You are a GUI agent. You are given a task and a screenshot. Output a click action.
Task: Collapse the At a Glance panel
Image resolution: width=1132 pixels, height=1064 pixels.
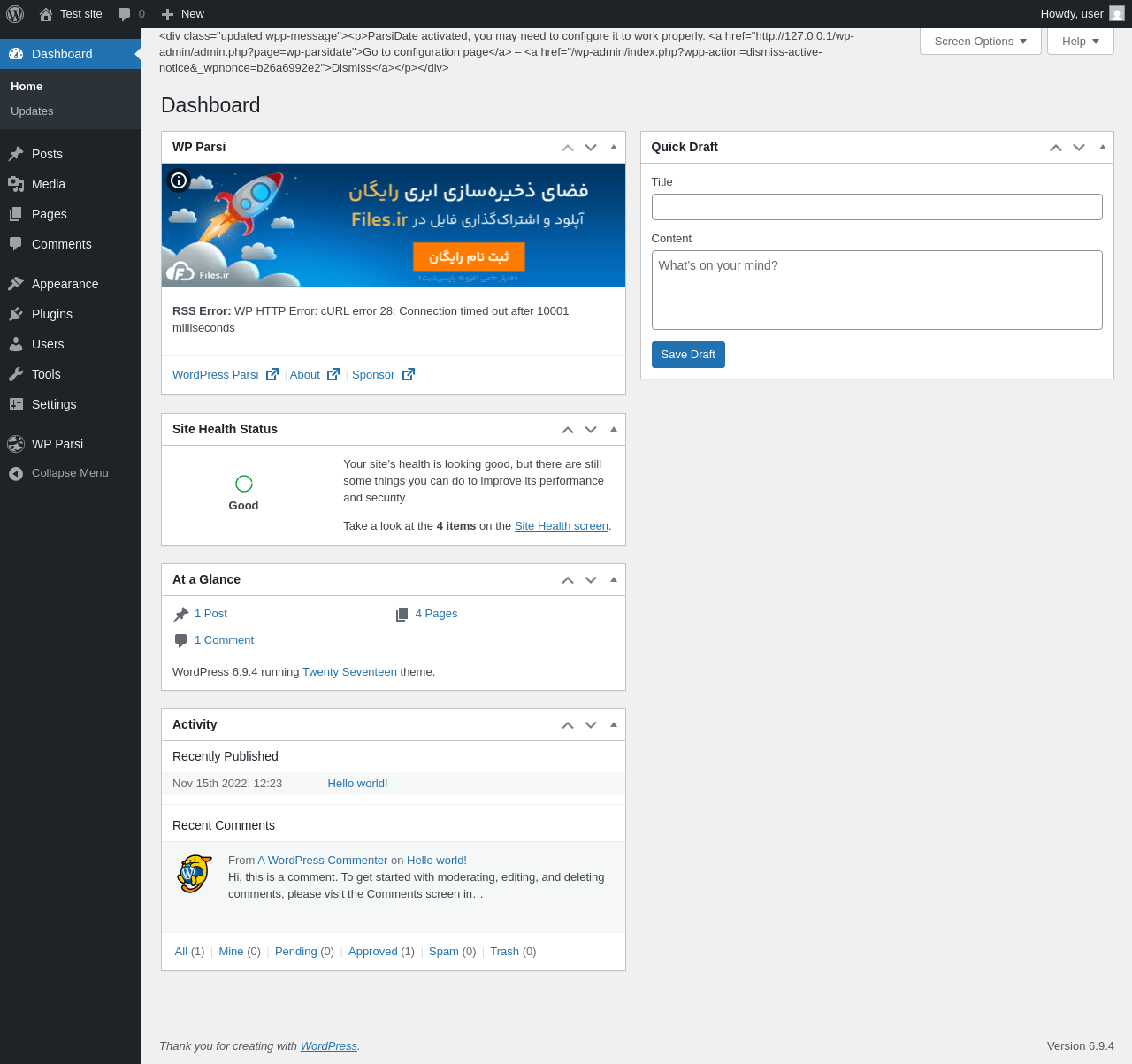[614, 579]
